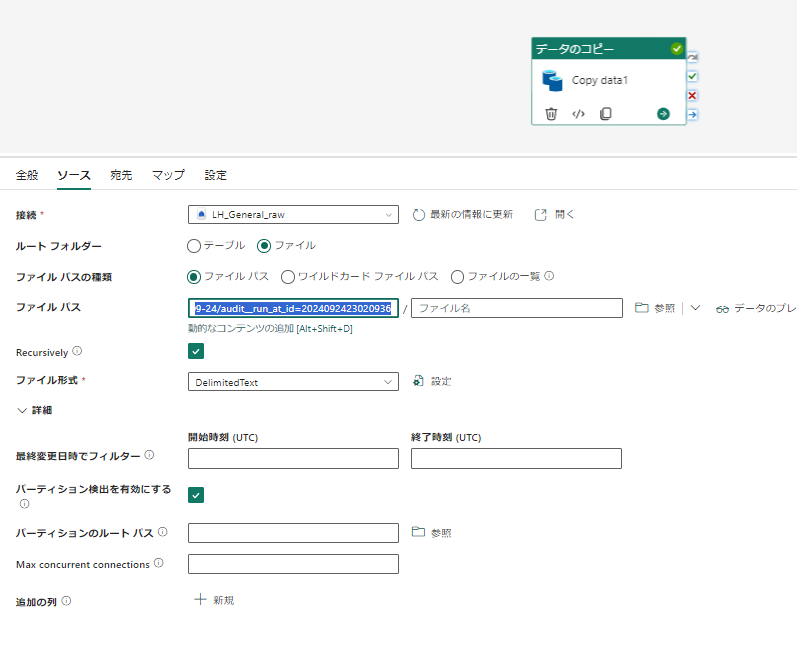Show info for Recursively option
This screenshot has width=797, height=658.
coord(77,351)
